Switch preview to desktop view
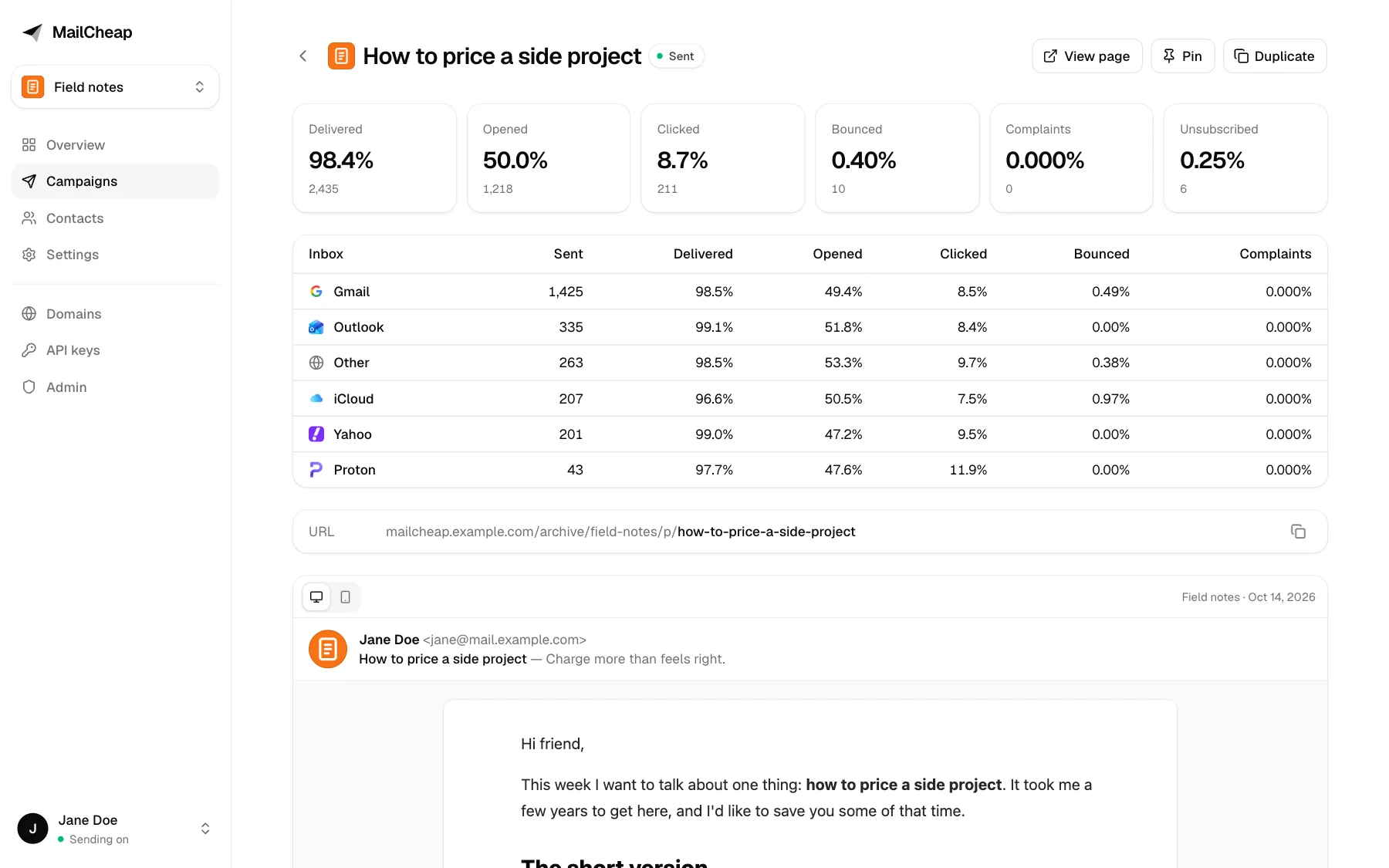Screen dimensions: 1389x868 [x=316, y=597]
